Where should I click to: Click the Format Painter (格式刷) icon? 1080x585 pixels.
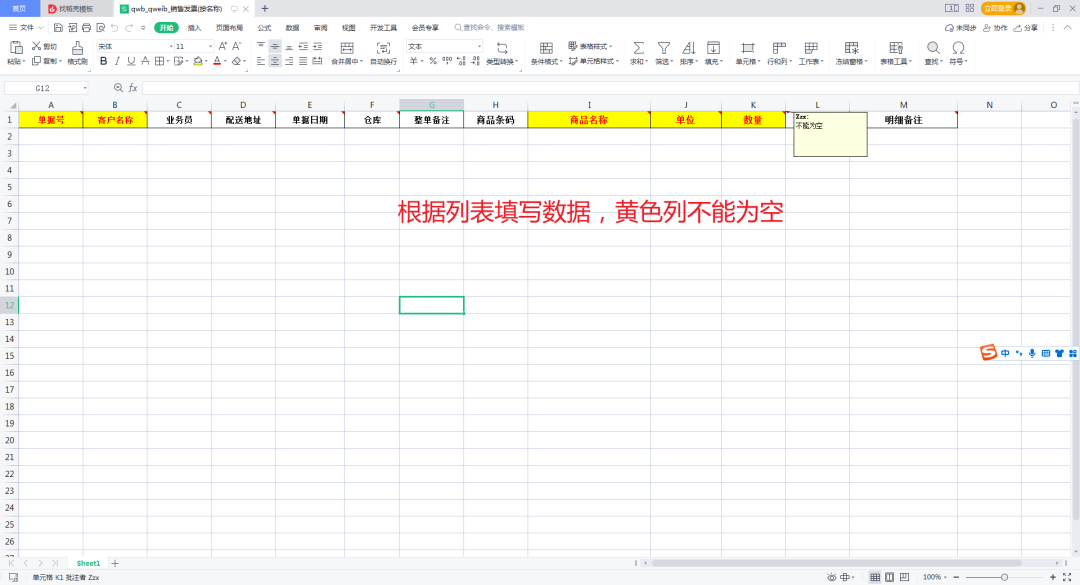tap(77, 47)
